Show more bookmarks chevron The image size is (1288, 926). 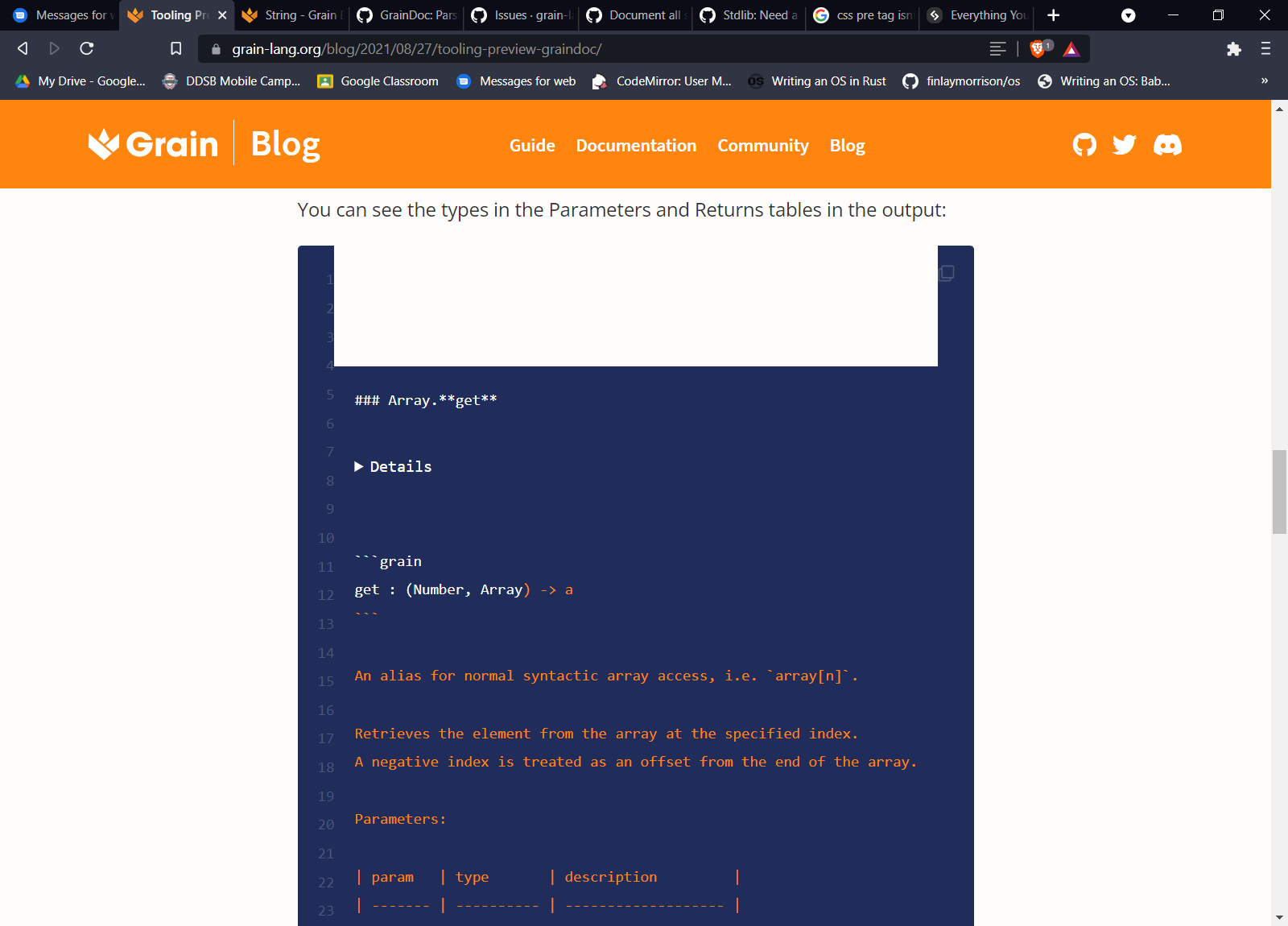pos(1265,81)
